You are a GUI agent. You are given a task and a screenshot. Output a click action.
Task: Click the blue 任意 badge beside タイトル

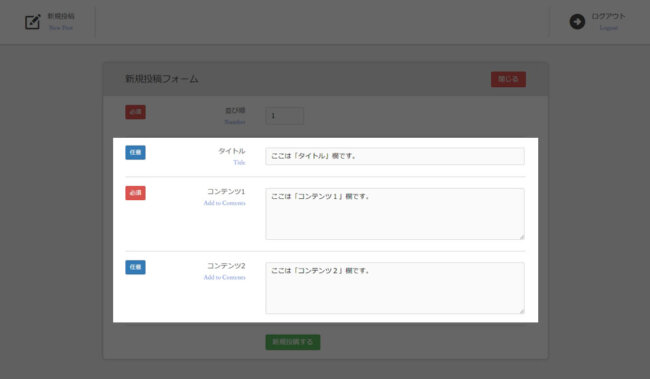point(136,153)
